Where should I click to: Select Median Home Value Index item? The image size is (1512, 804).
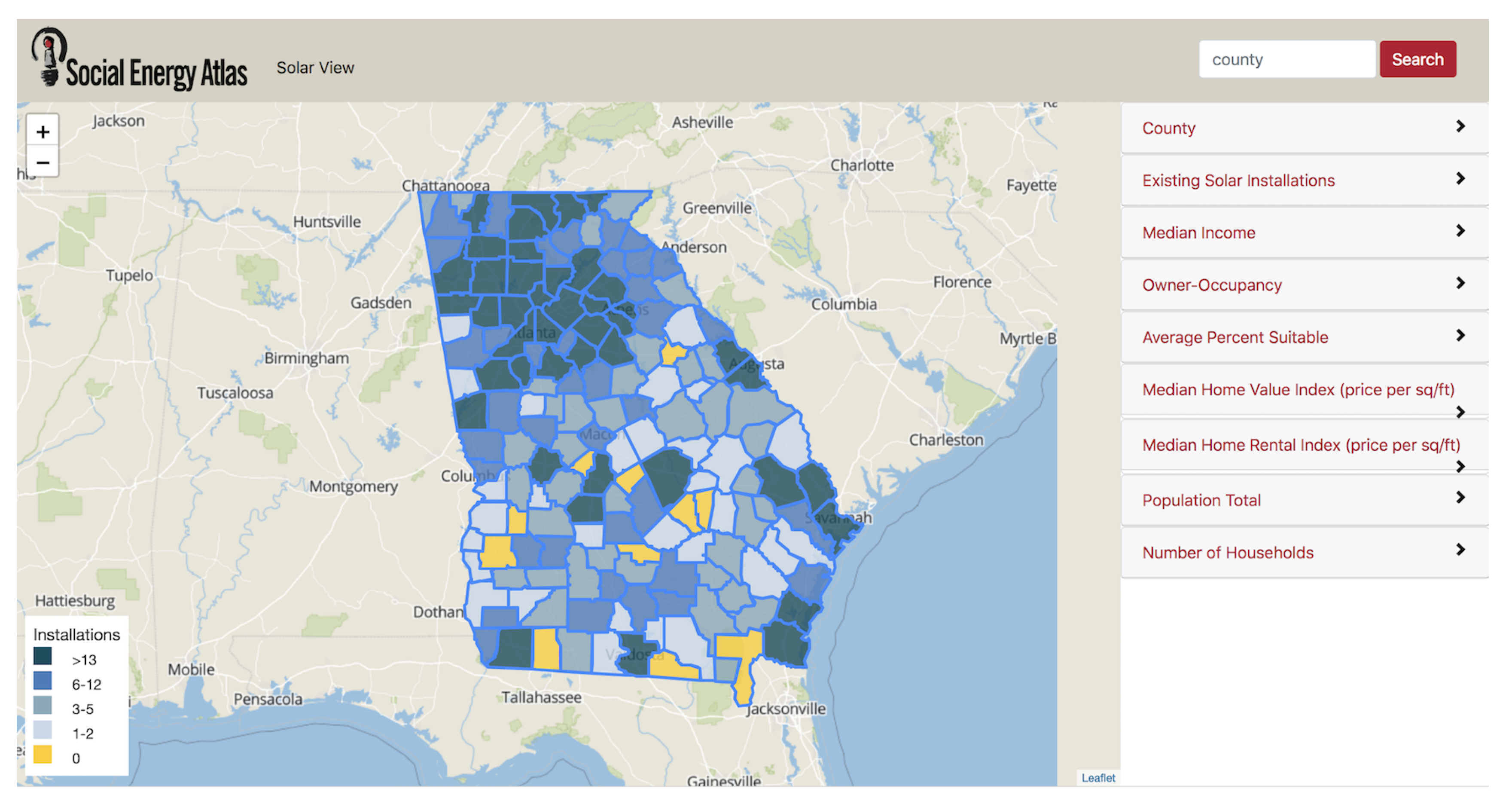(x=1298, y=389)
